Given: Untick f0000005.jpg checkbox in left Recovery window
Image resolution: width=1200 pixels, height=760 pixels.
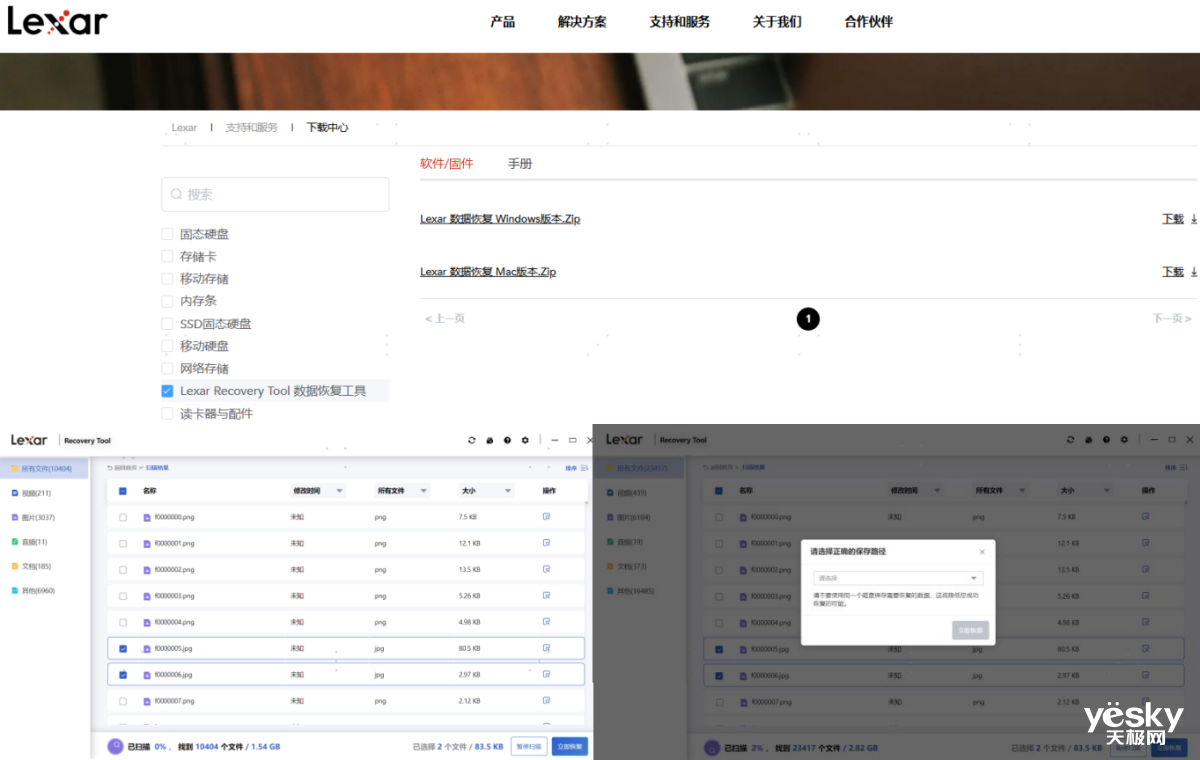Looking at the screenshot, I should point(123,648).
